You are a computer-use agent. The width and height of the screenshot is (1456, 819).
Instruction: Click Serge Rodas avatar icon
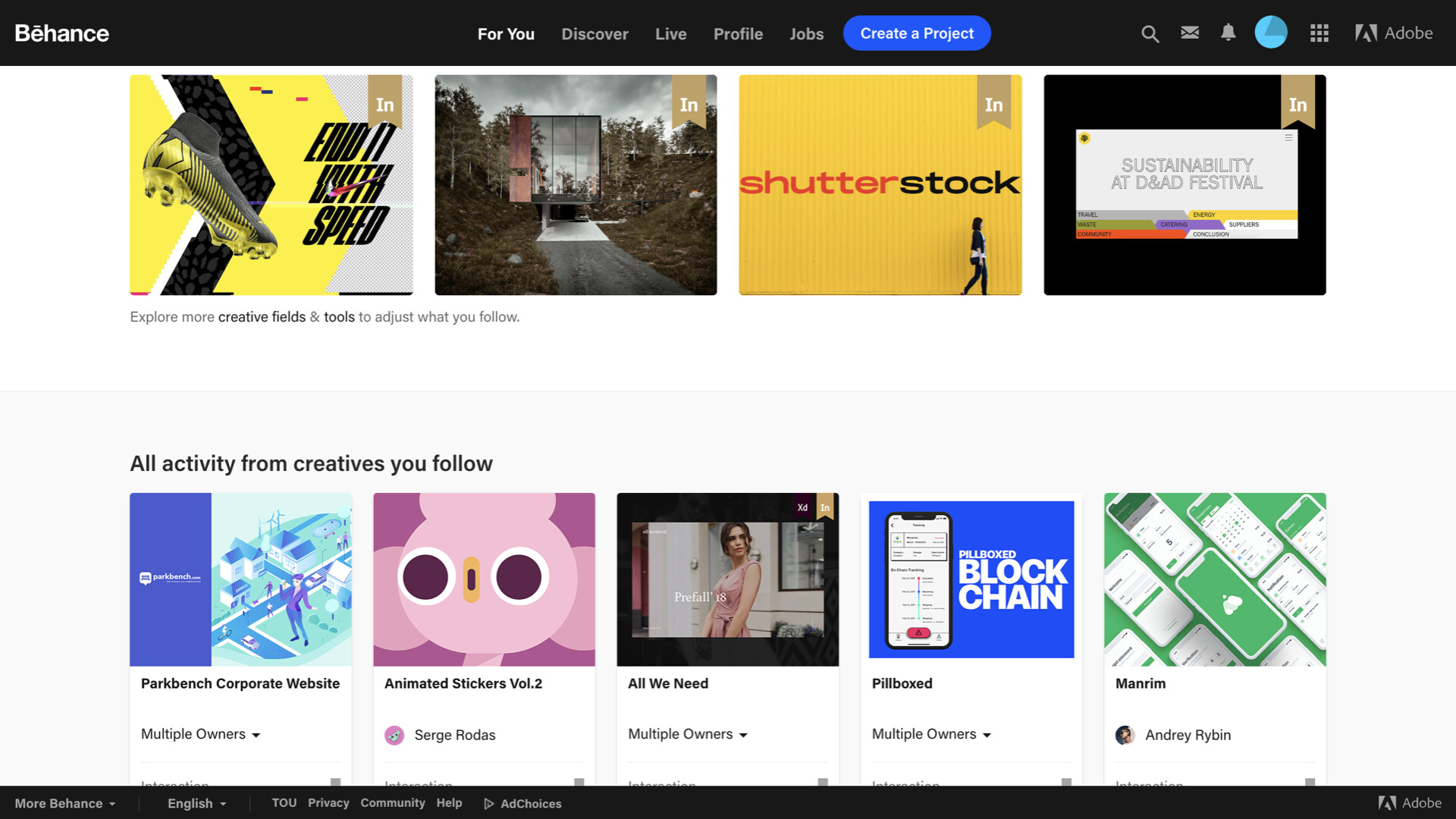coord(394,735)
